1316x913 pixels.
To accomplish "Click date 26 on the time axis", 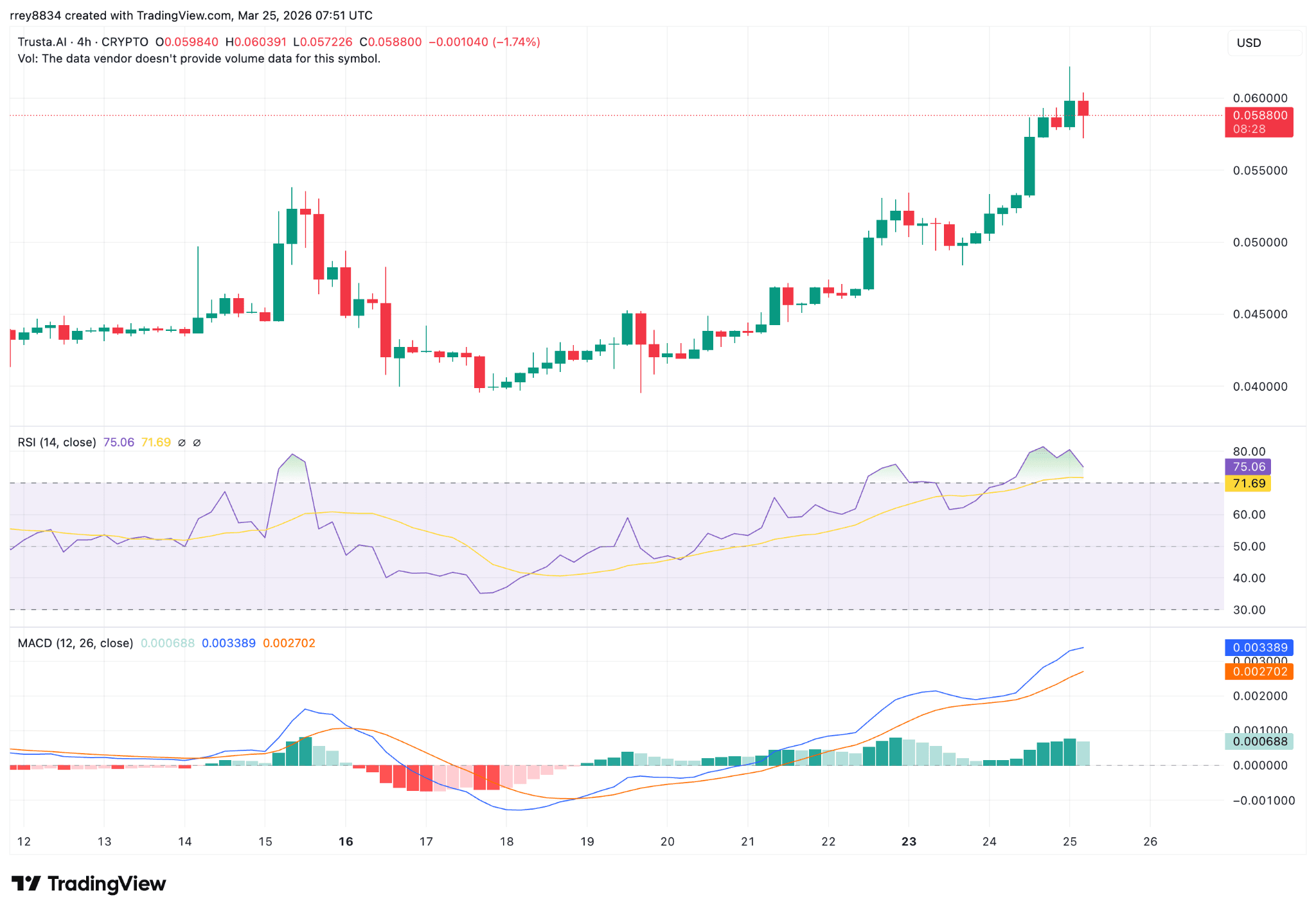I will [1150, 841].
